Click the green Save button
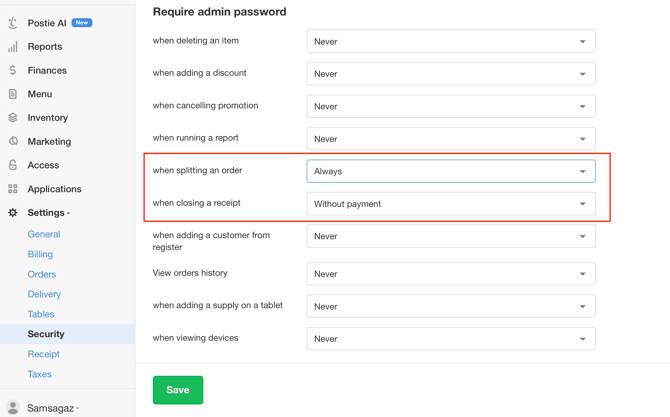The image size is (670, 417). (x=178, y=390)
